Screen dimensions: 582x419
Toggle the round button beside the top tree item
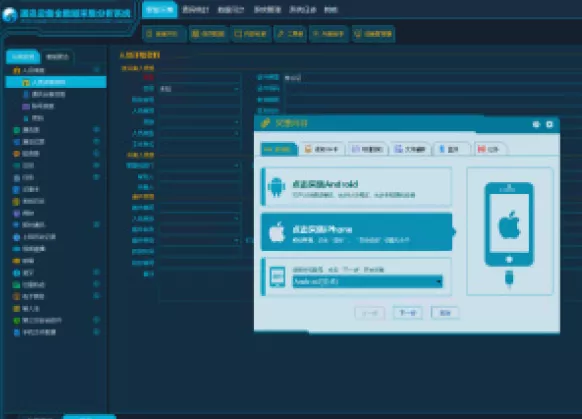point(97,70)
